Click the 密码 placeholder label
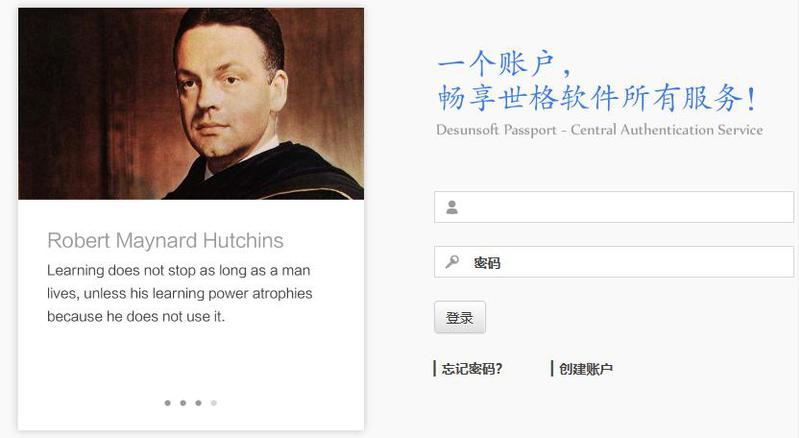 (x=487, y=263)
